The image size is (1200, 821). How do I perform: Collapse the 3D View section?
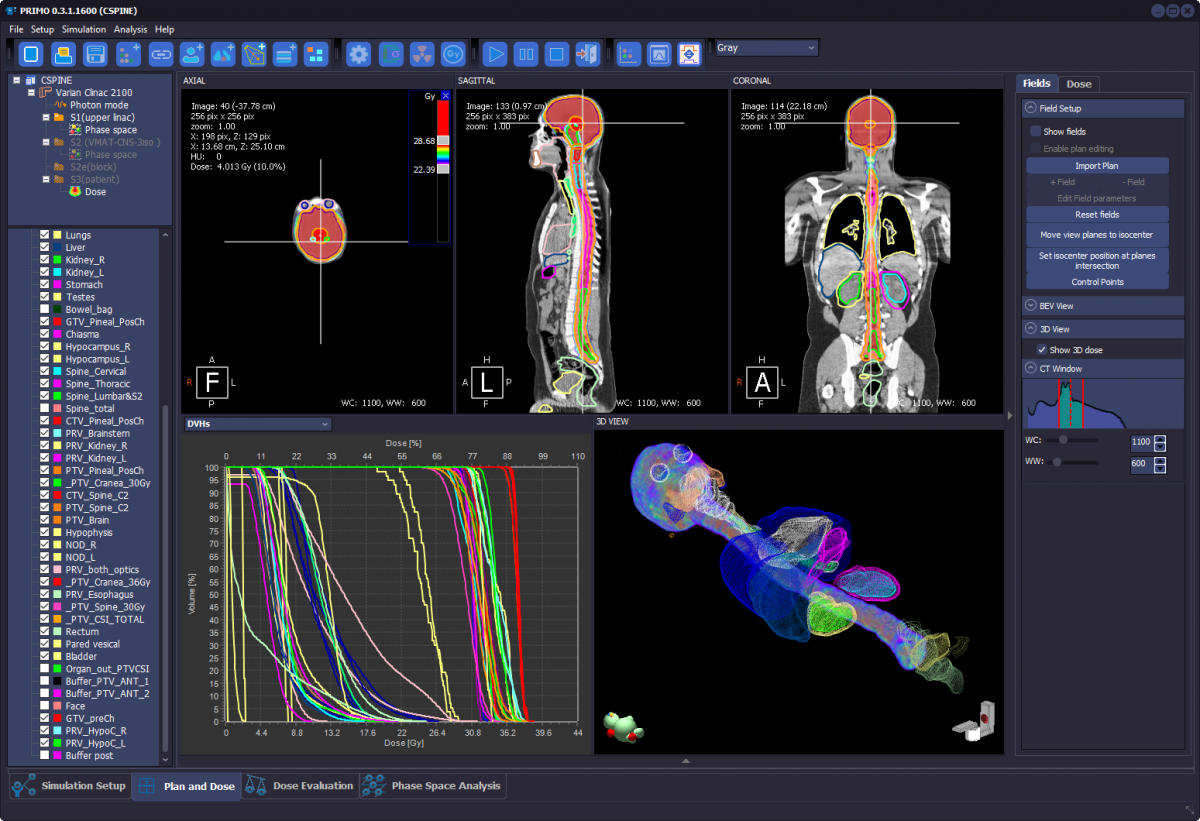tap(1031, 328)
